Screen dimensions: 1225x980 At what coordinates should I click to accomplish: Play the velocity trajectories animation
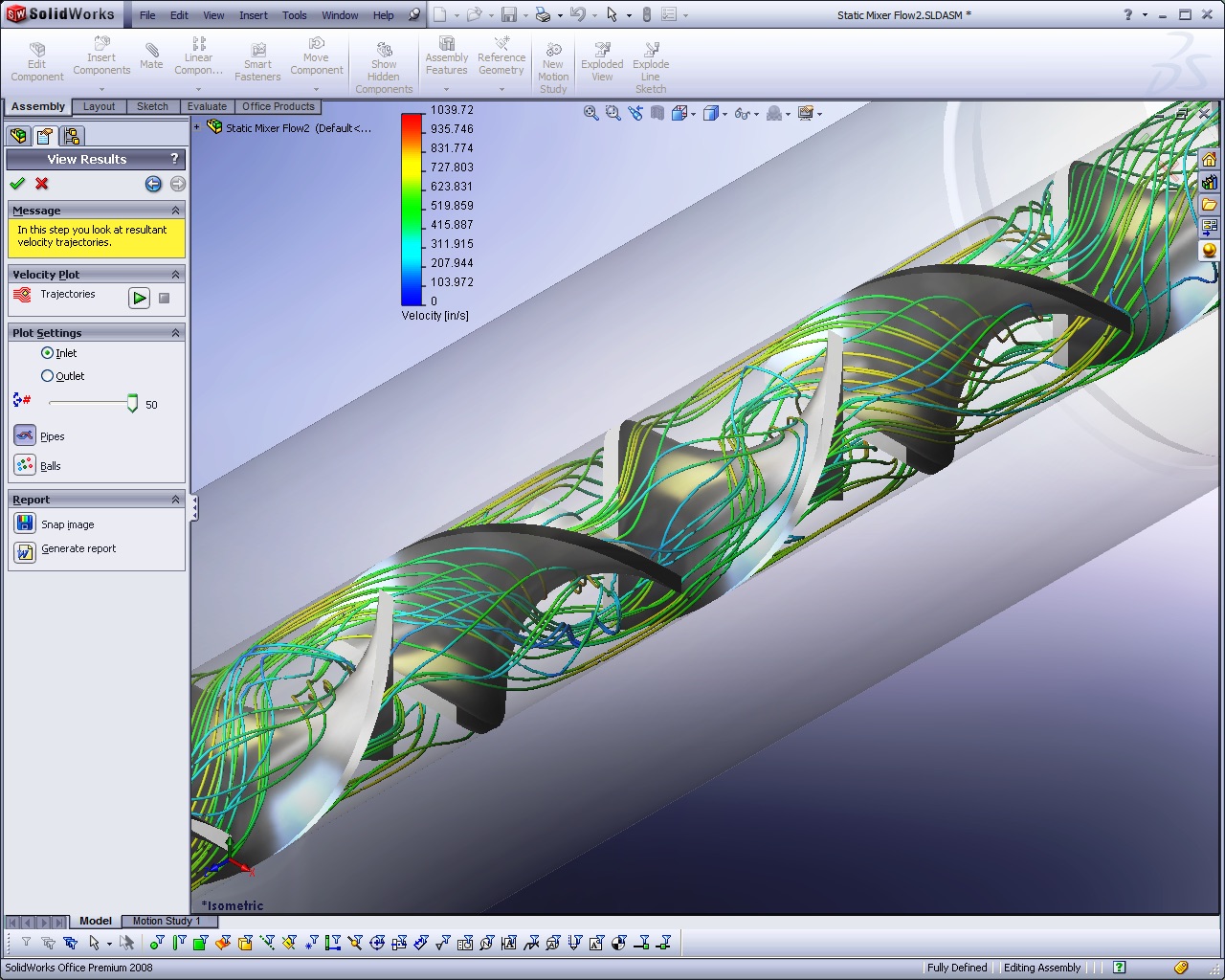pos(140,298)
